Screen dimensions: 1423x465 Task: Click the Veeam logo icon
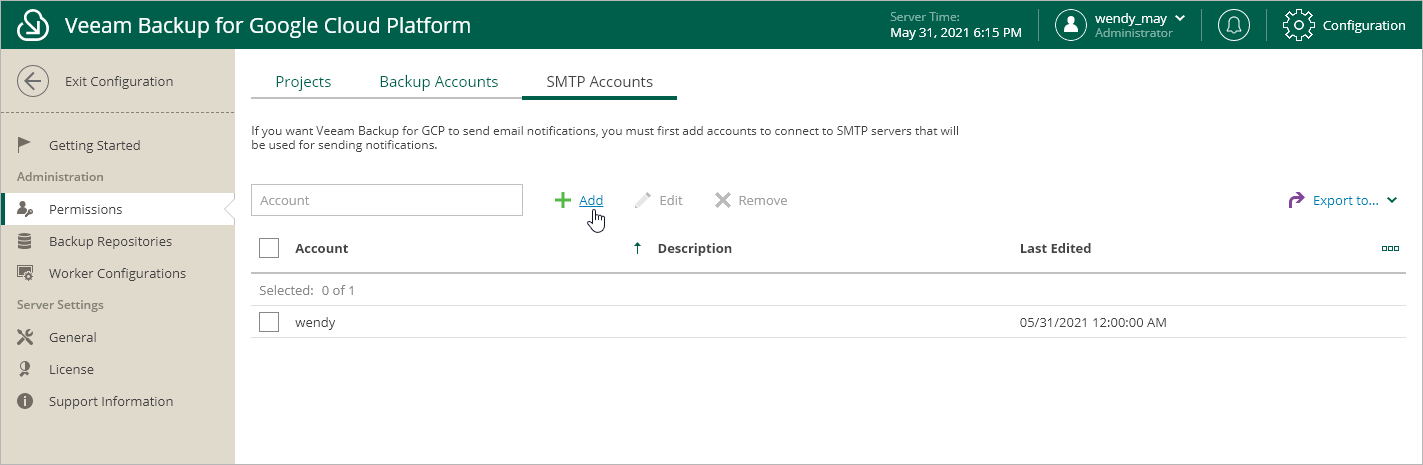coord(33,25)
